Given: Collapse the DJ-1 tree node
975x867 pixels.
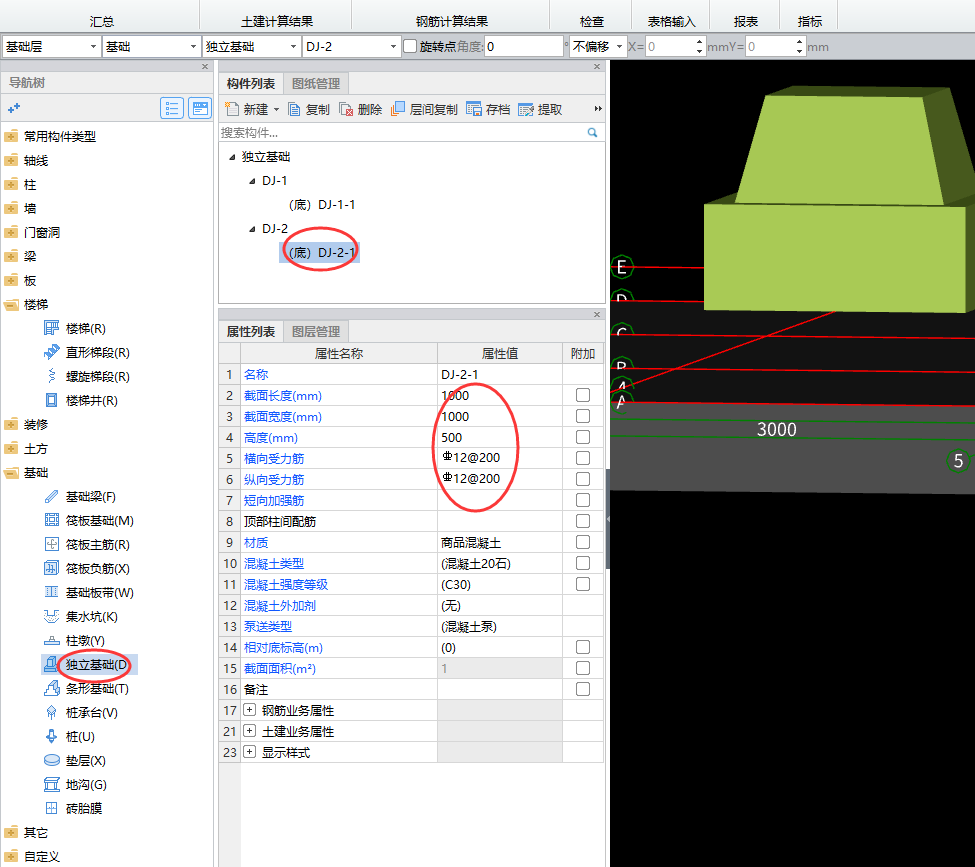Looking at the screenshot, I should [x=252, y=181].
